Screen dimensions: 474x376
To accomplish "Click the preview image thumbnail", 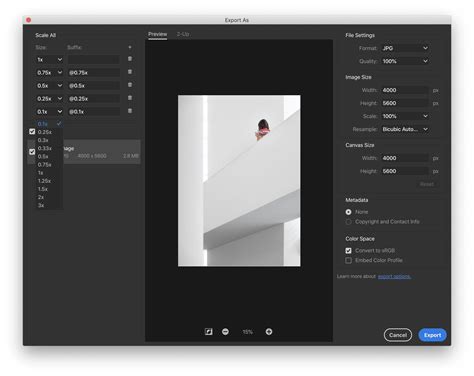I will (239, 181).
